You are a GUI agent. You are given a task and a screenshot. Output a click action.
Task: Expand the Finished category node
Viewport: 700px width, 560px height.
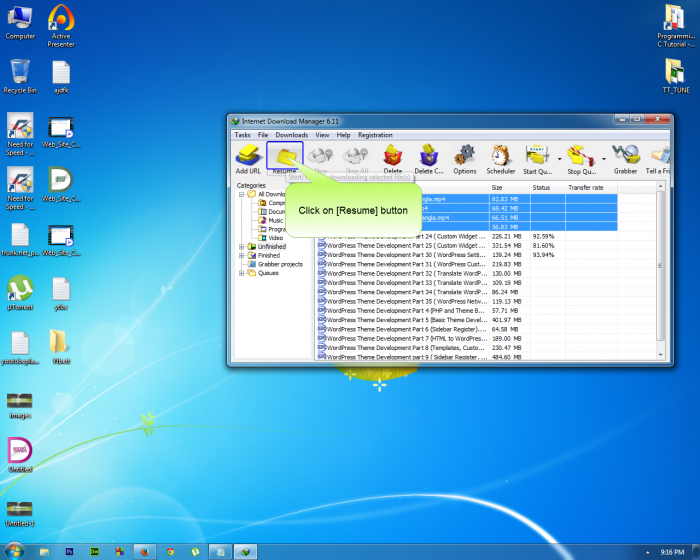pyautogui.click(x=241, y=255)
